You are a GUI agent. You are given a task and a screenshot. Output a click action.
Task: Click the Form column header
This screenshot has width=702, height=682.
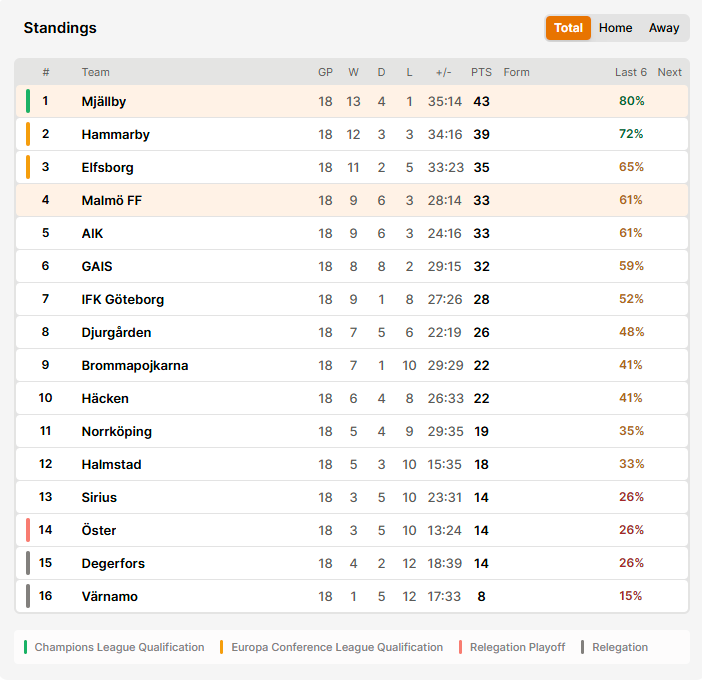(x=516, y=72)
